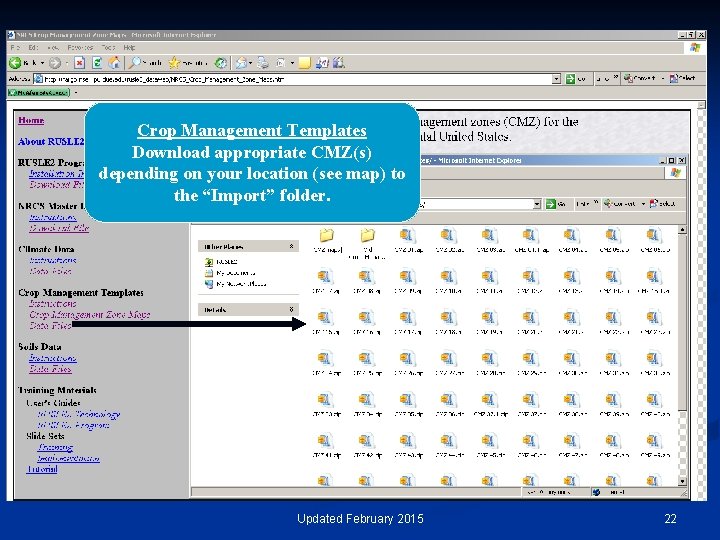The height and width of the screenshot is (540, 720).
Task: Click the Forward arrow toolbar button
Action: [x=55, y=63]
